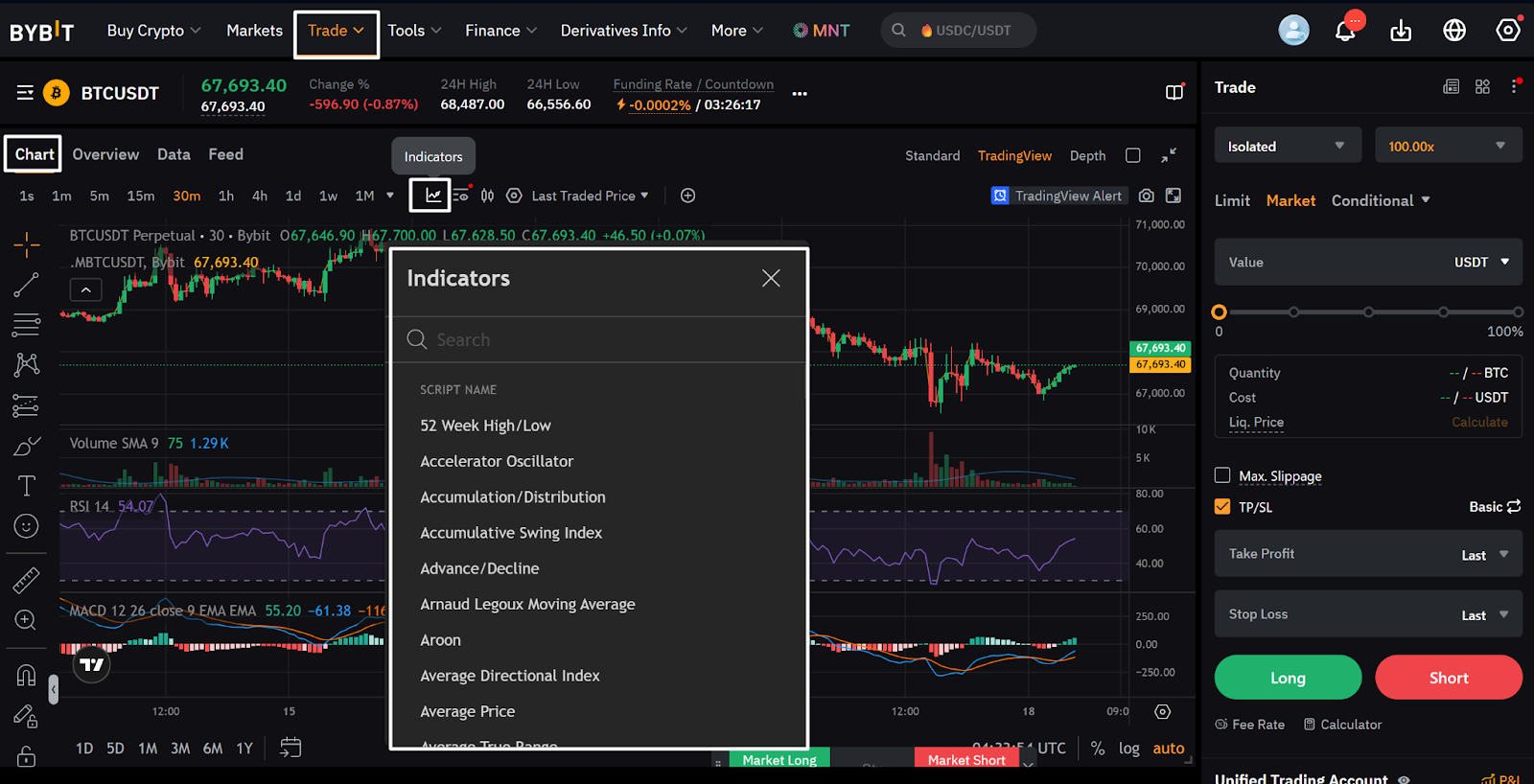Open the Stop Loss Last price dropdown

(1485, 615)
